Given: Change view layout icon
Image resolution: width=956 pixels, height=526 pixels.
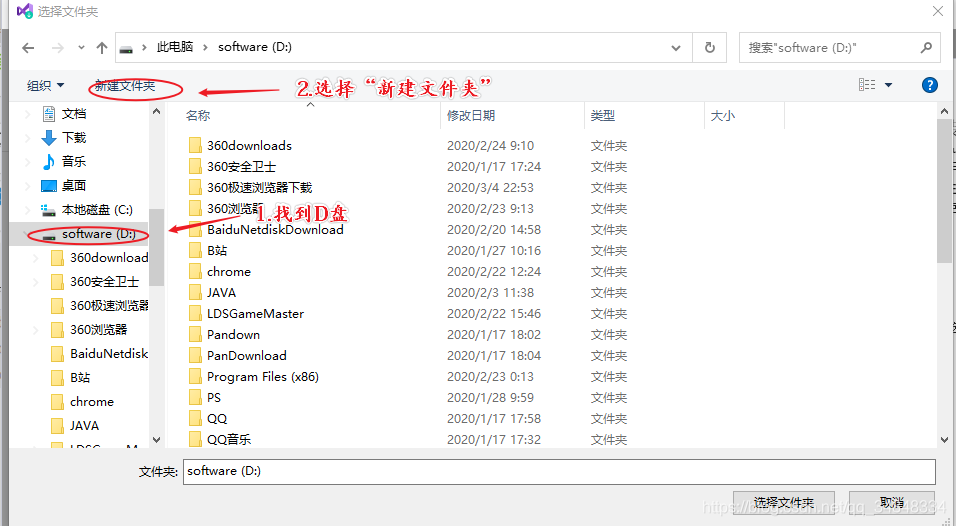Looking at the screenshot, I should (x=866, y=85).
